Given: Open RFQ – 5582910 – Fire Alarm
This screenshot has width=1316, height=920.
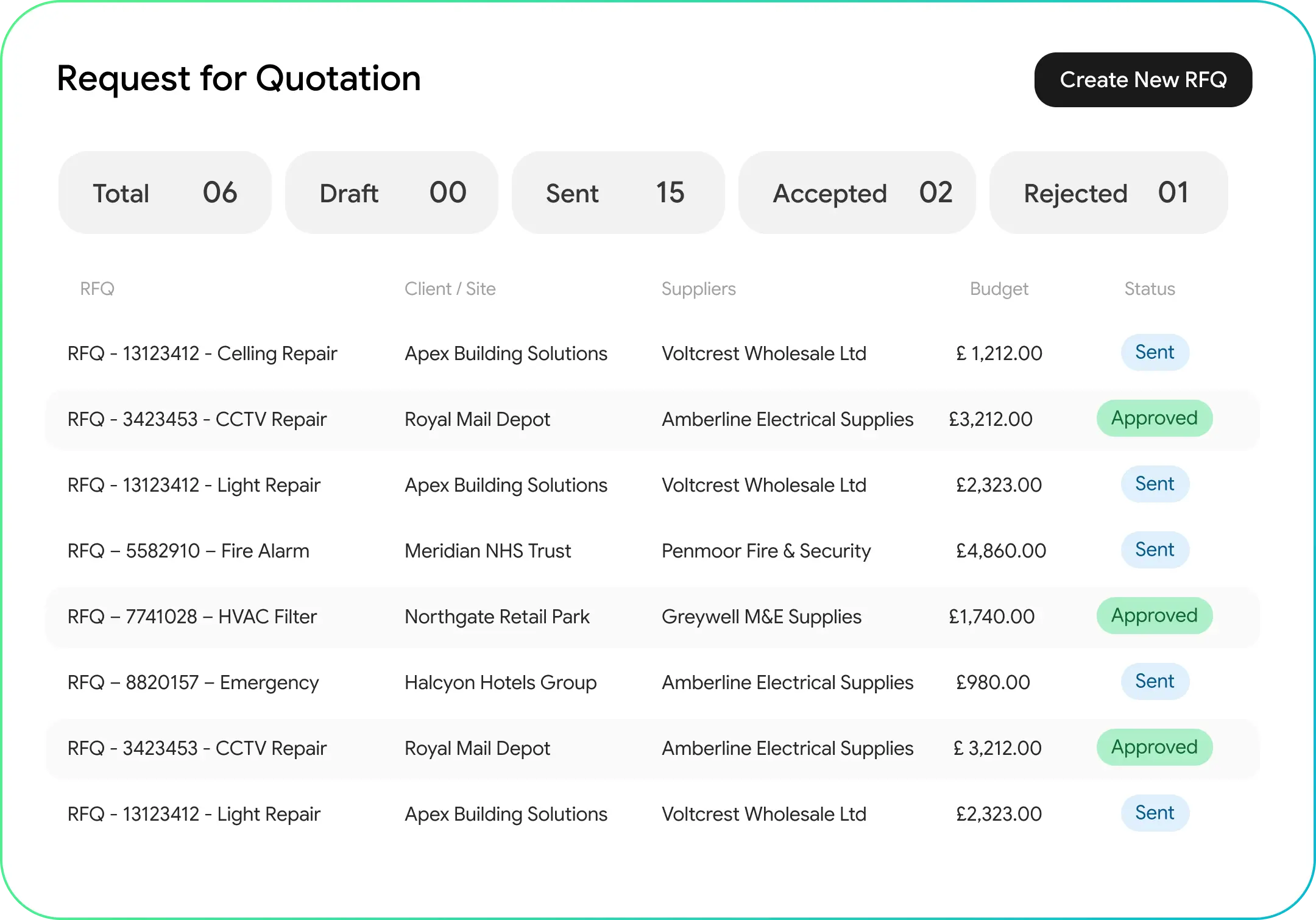Looking at the screenshot, I should pos(188,551).
